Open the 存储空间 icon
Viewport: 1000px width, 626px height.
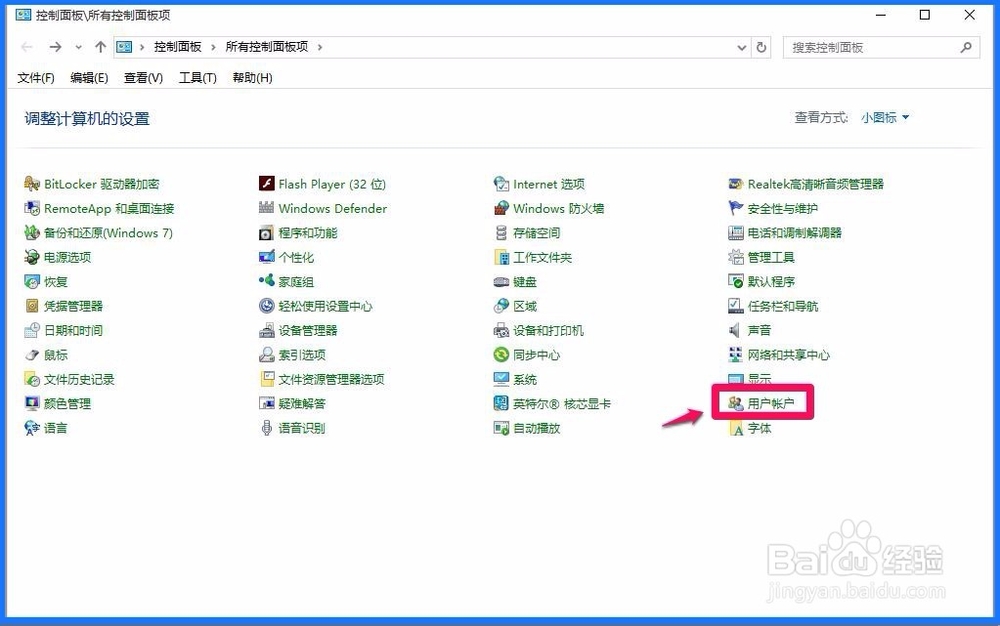501,233
